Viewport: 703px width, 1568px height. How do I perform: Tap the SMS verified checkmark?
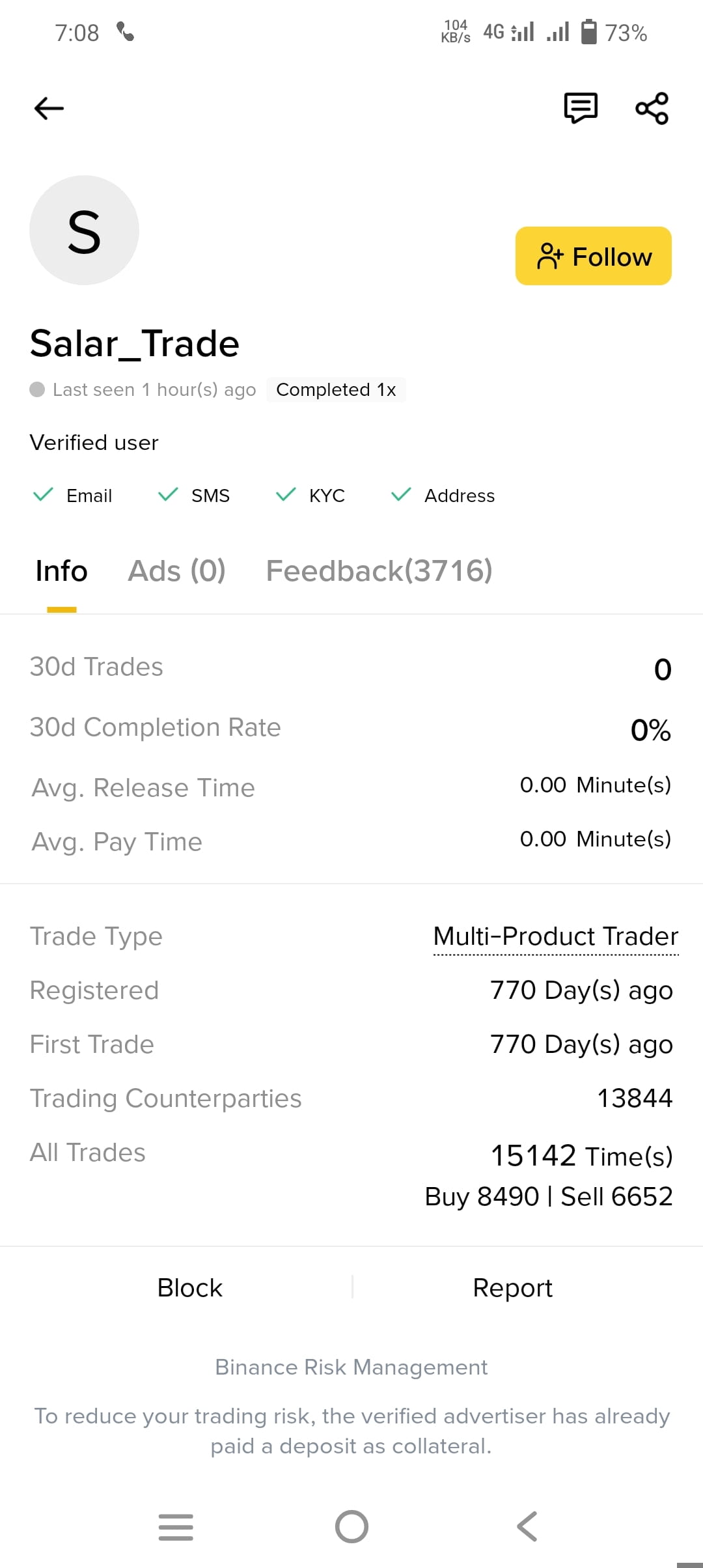pyautogui.click(x=168, y=495)
